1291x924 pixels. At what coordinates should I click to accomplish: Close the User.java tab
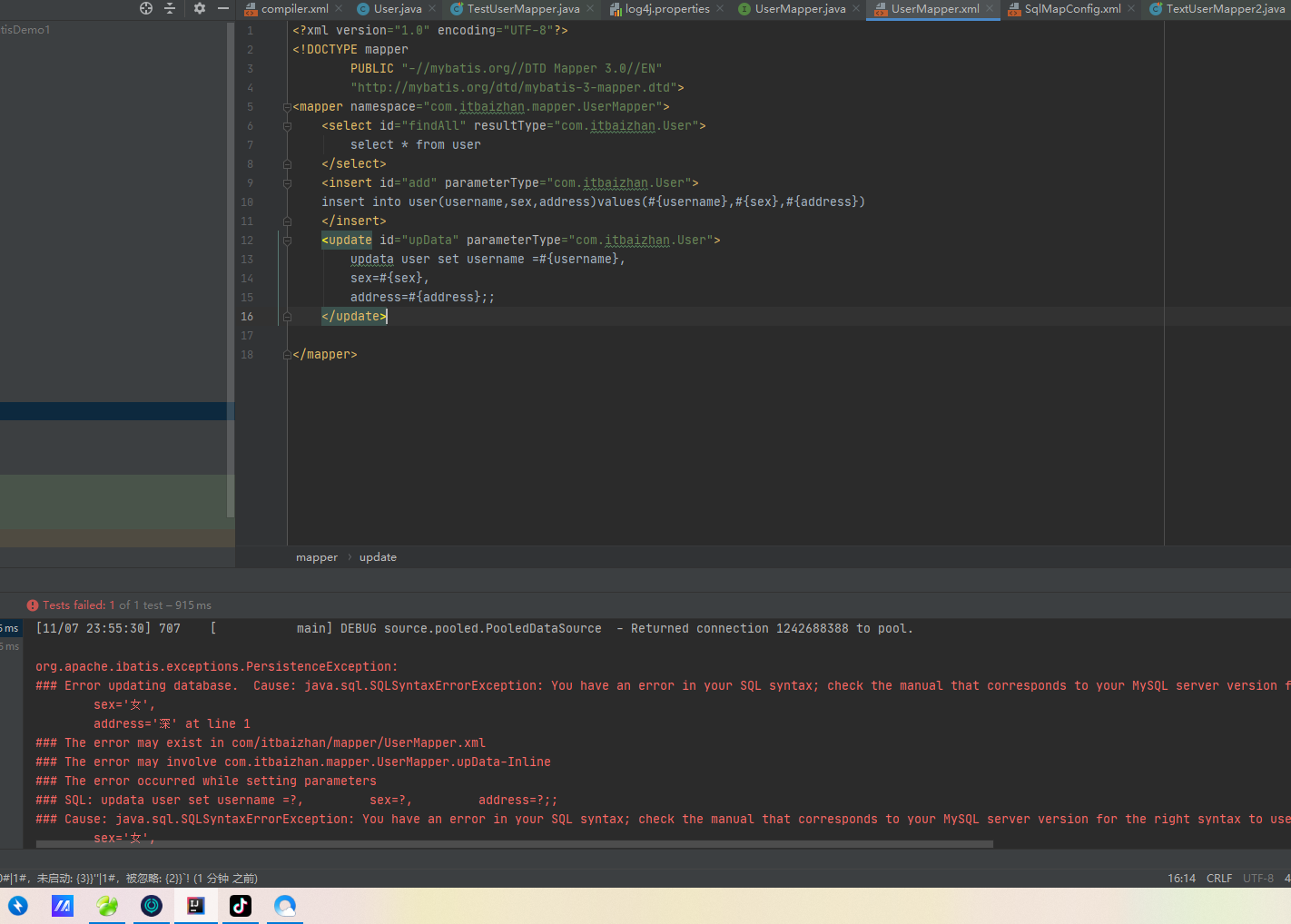point(432,9)
